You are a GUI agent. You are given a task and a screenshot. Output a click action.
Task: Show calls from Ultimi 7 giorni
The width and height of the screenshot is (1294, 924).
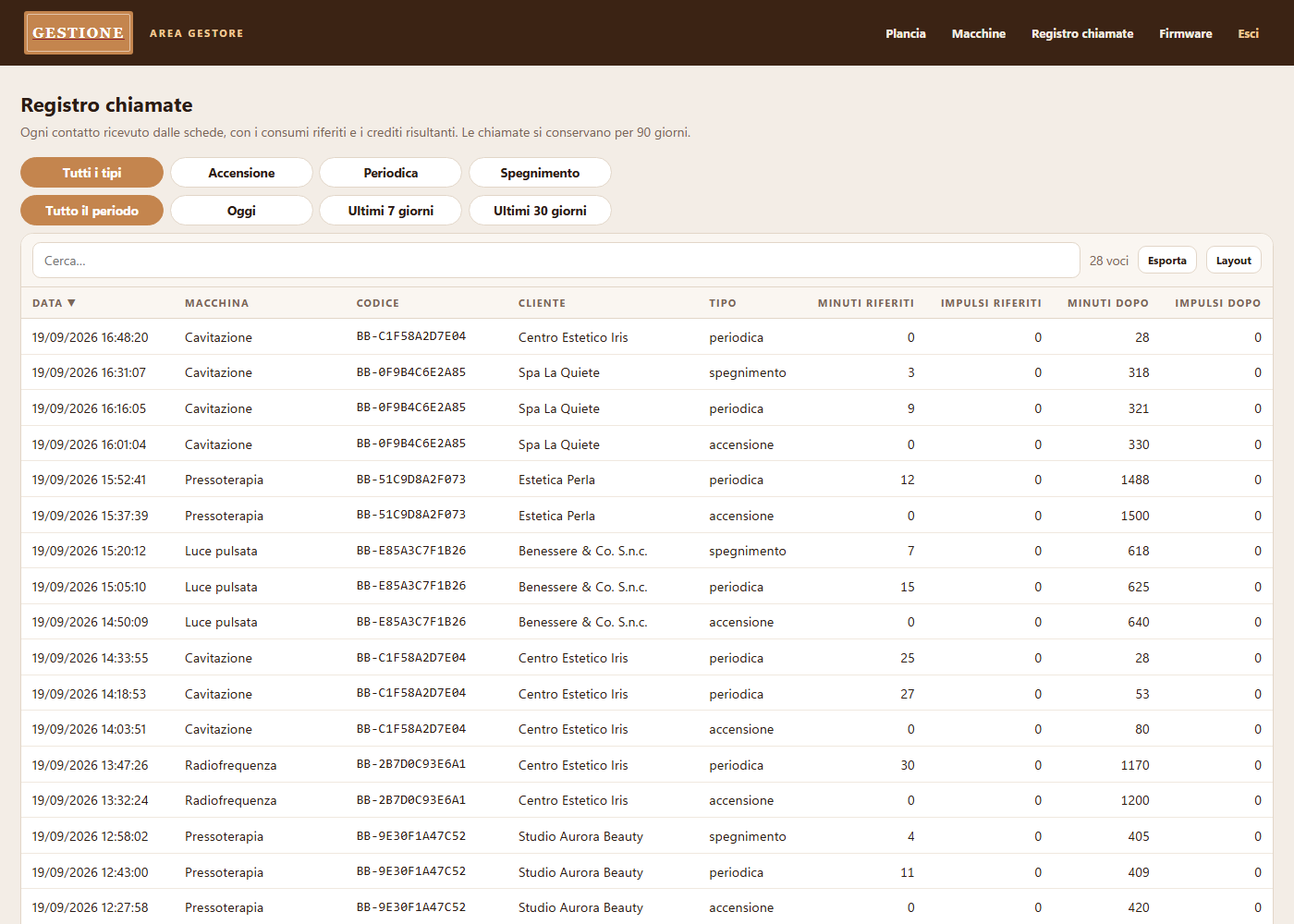coord(391,211)
